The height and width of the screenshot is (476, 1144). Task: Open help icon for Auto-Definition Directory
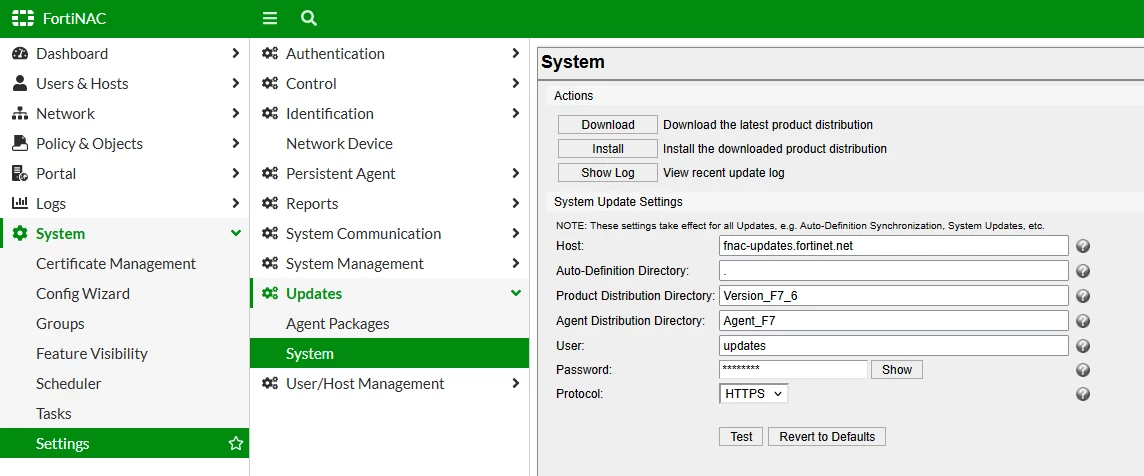click(x=1083, y=271)
